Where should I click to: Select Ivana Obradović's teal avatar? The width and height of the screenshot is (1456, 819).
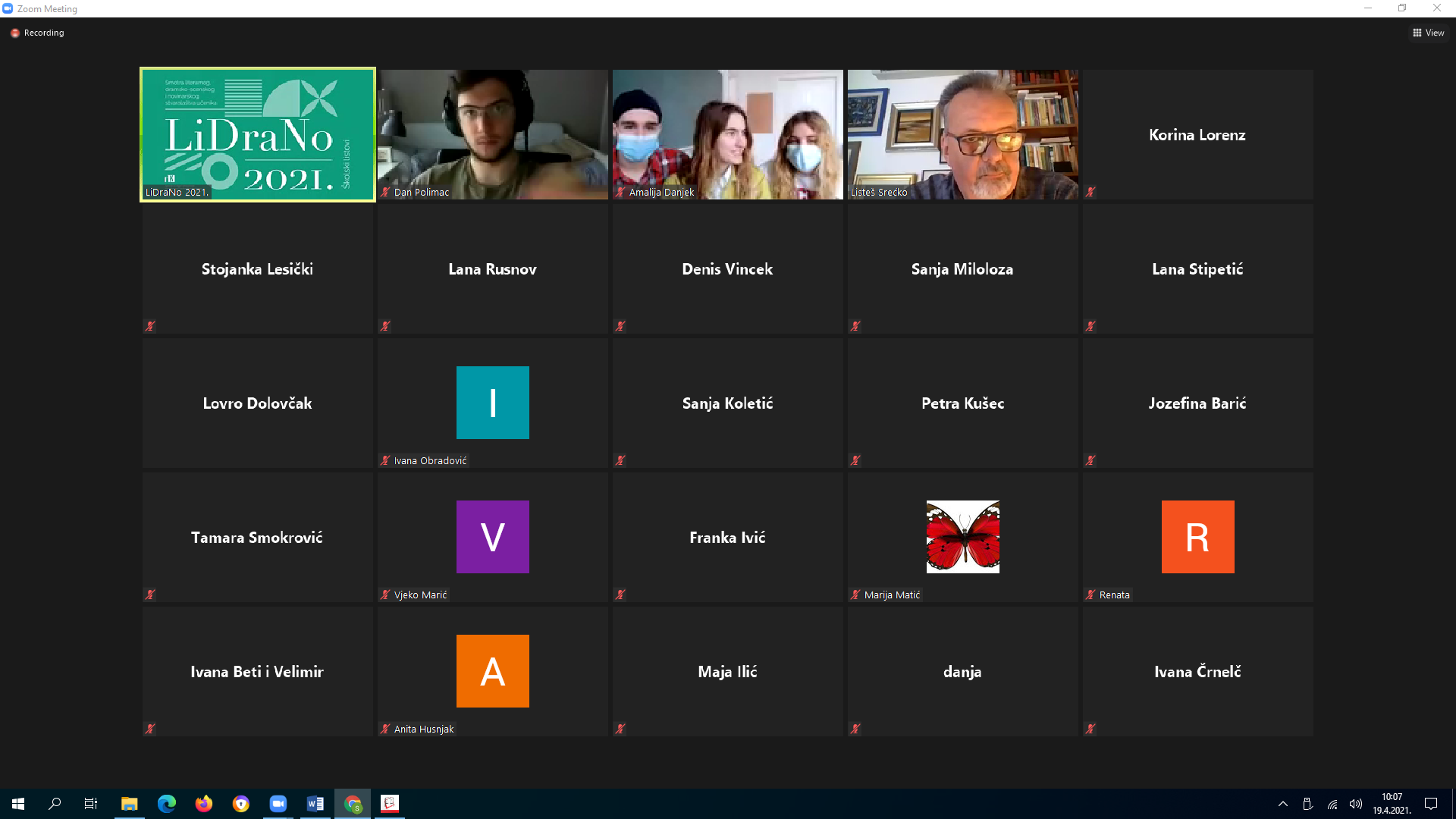[492, 403]
